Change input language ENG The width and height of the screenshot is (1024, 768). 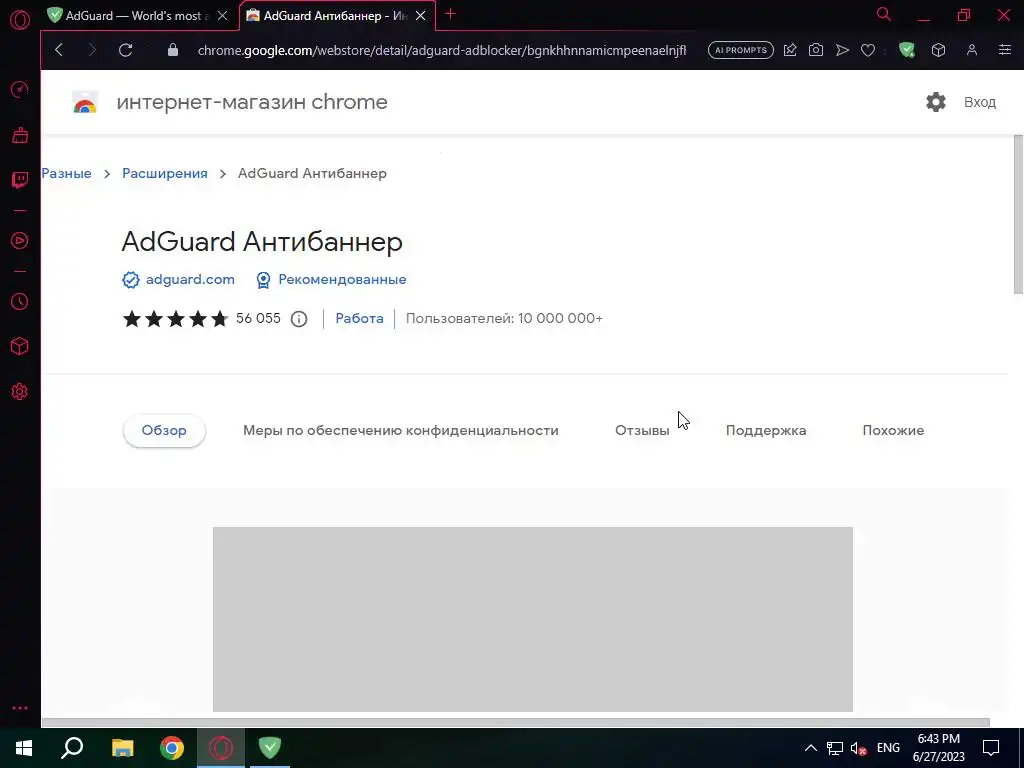coord(888,748)
